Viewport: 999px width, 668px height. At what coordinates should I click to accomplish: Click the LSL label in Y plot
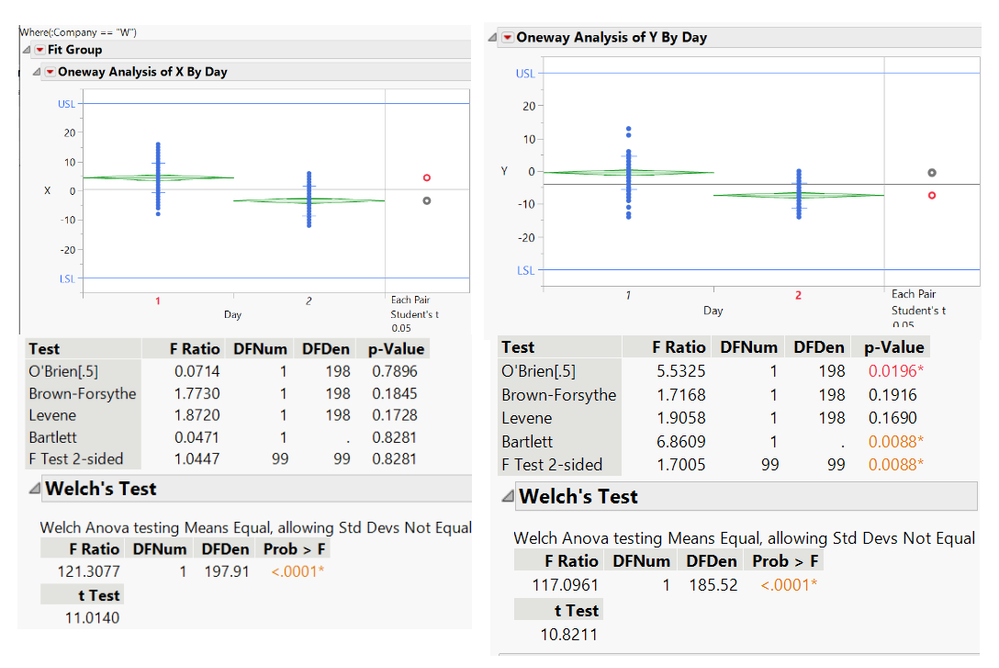click(x=525, y=270)
